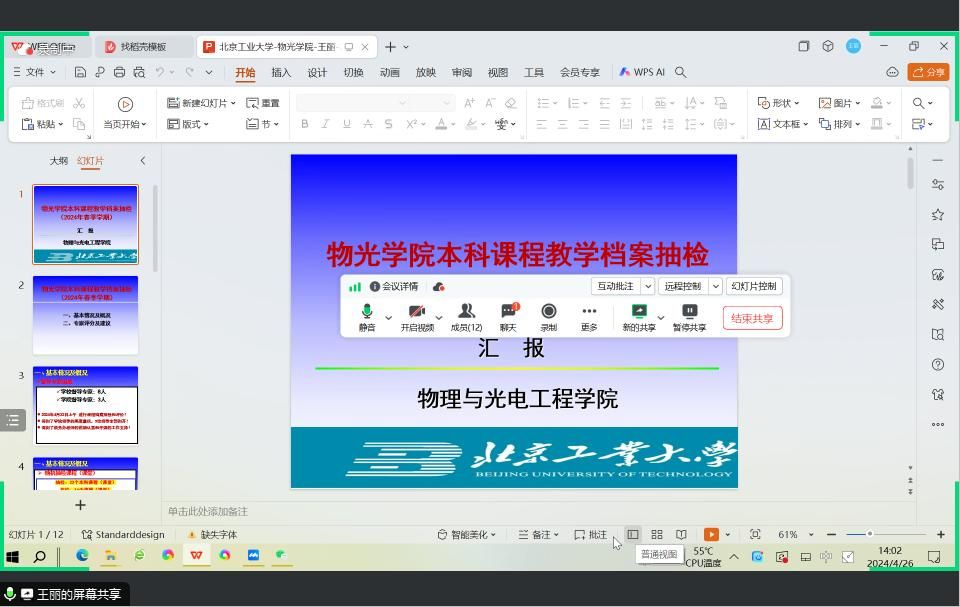Screen dimensions: 960x607
Task: Click the WPS AI icon
Action: 642,72
